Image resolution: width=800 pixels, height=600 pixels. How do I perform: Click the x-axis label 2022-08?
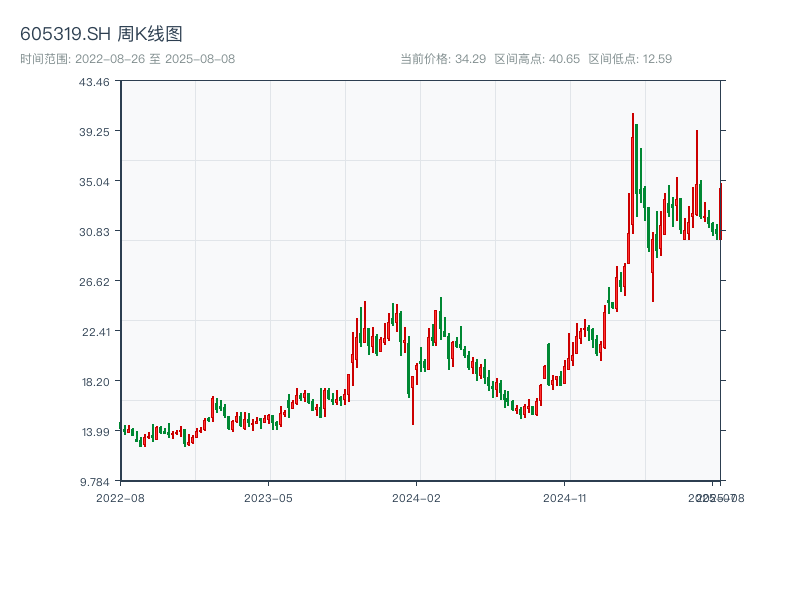120,498
